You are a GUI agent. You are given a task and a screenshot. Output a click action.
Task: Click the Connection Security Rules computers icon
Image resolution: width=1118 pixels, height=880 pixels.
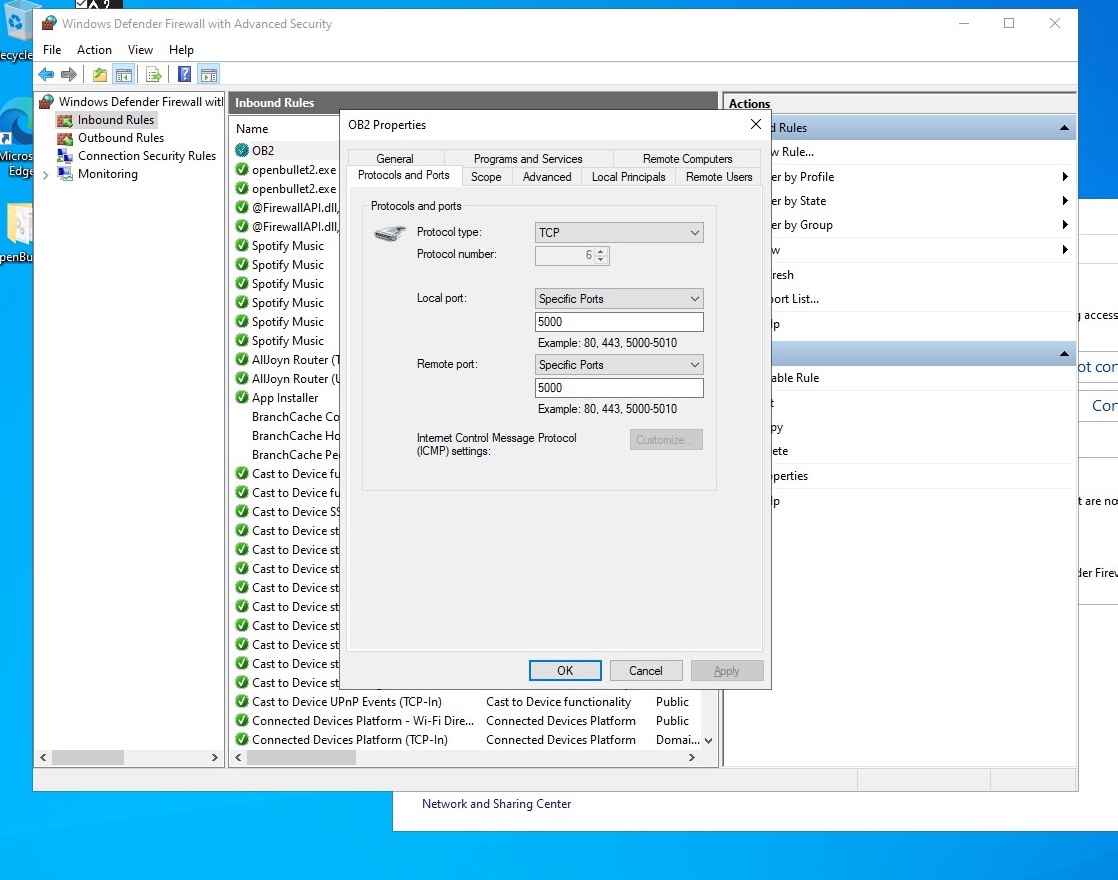click(x=65, y=156)
